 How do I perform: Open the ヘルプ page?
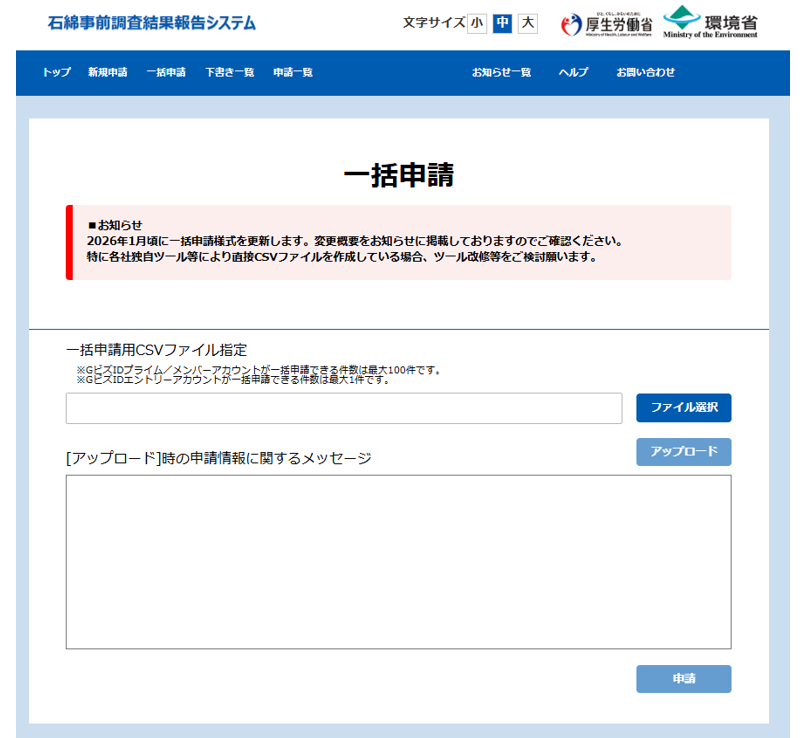(573, 72)
